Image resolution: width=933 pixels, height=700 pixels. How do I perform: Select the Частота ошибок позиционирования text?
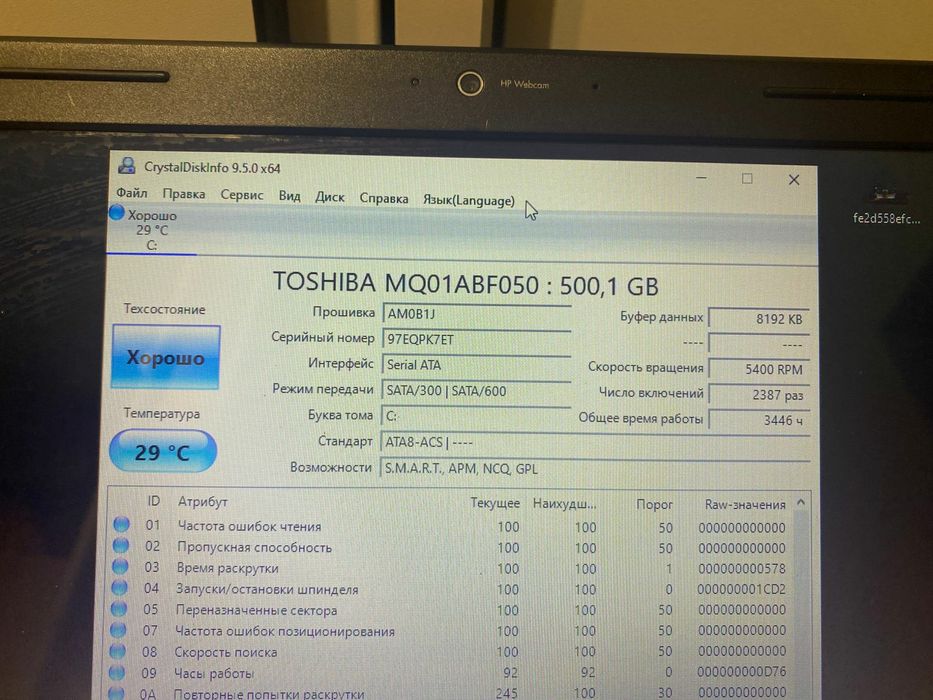pyautogui.click(x=284, y=632)
